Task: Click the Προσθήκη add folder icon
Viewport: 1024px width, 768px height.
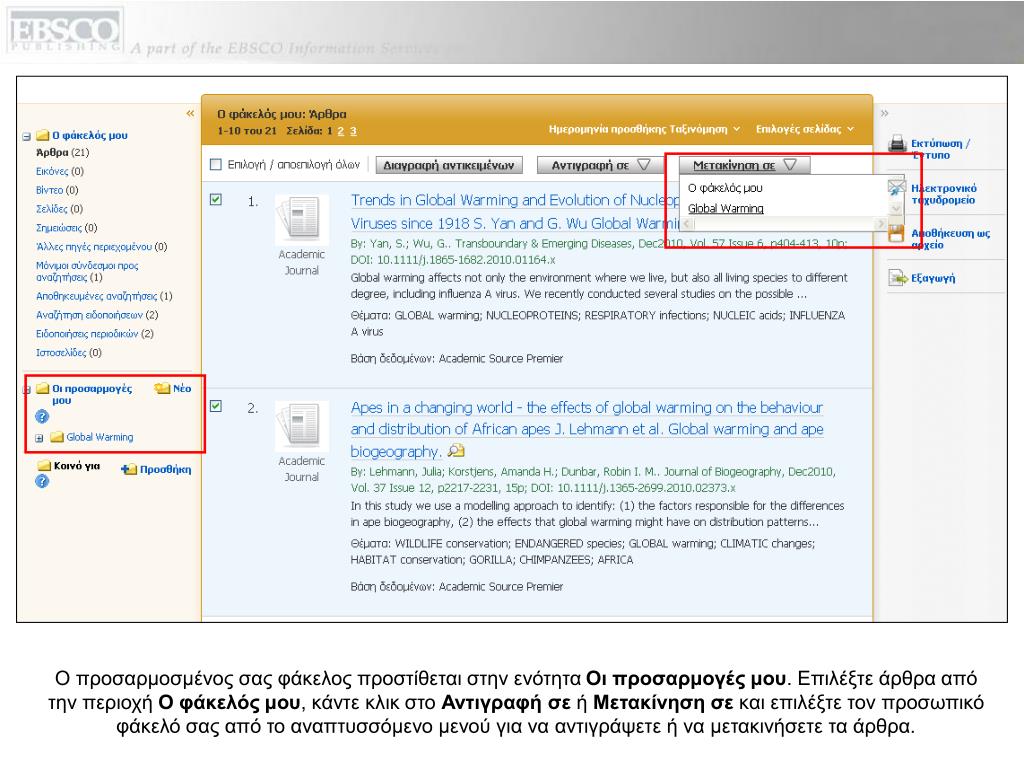Action: pos(129,469)
